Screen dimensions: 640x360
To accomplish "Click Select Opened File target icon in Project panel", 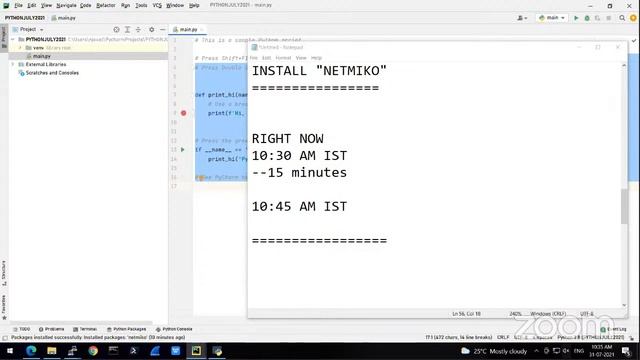I will (116, 29).
